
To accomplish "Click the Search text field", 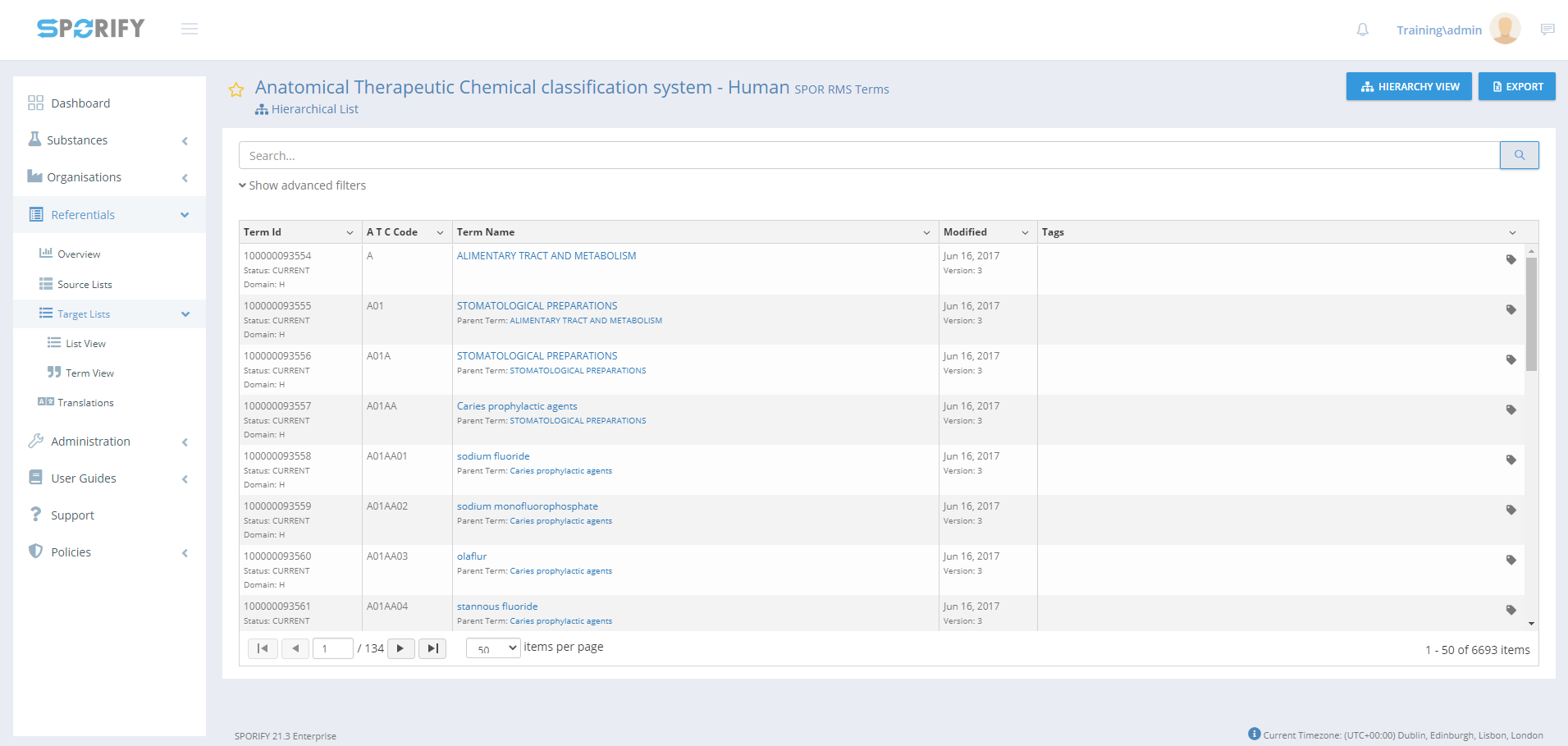I will click(x=868, y=156).
